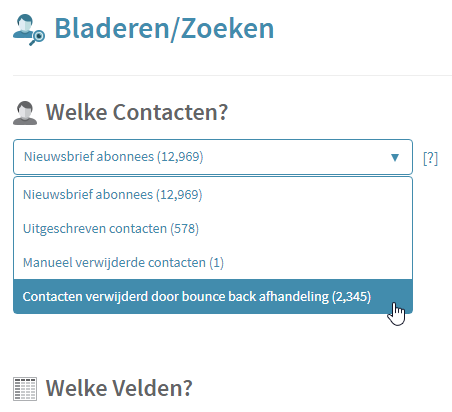
Task: Click the dropdown triangle arrow in contacts selector
Action: point(395,157)
